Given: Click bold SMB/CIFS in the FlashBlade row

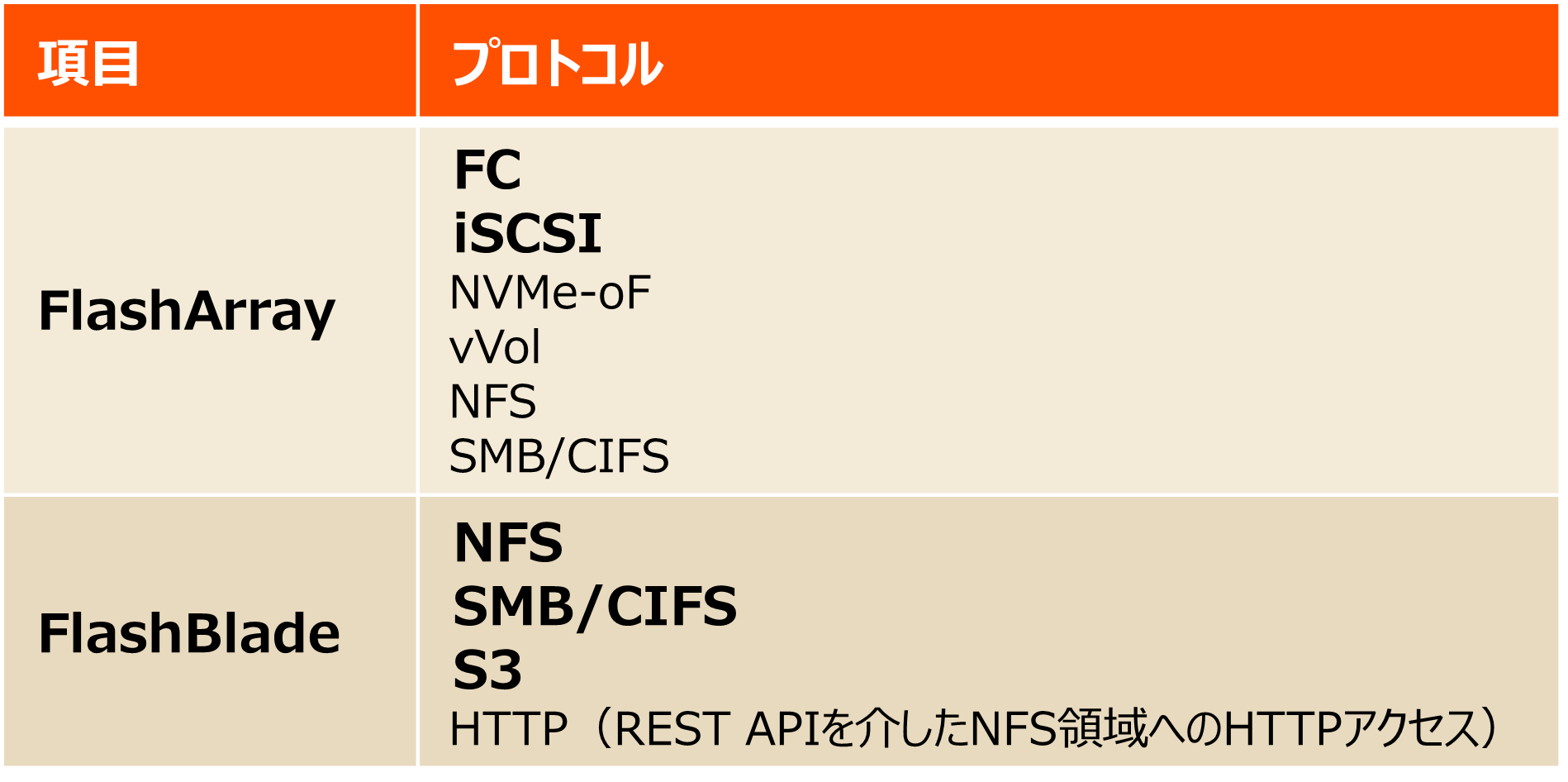Looking at the screenshot, I should [x=595, y=606].
